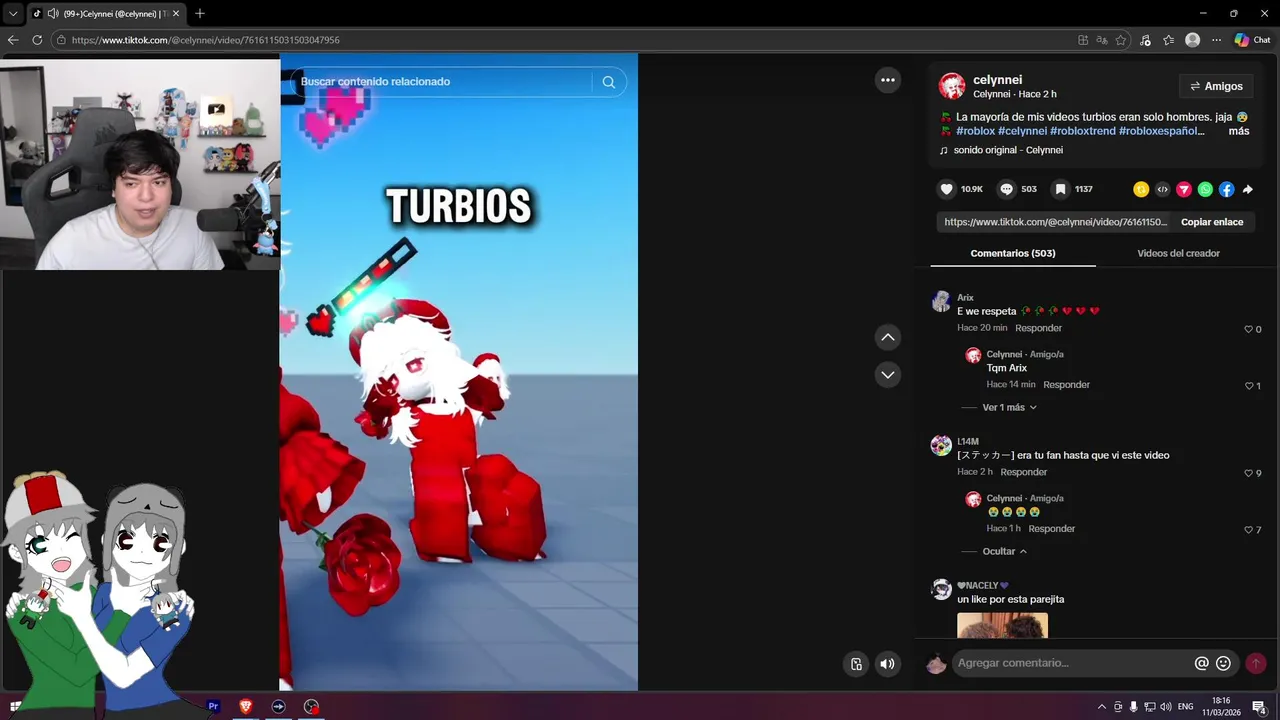Like the video with the heart icon

[x=946, y=189]
